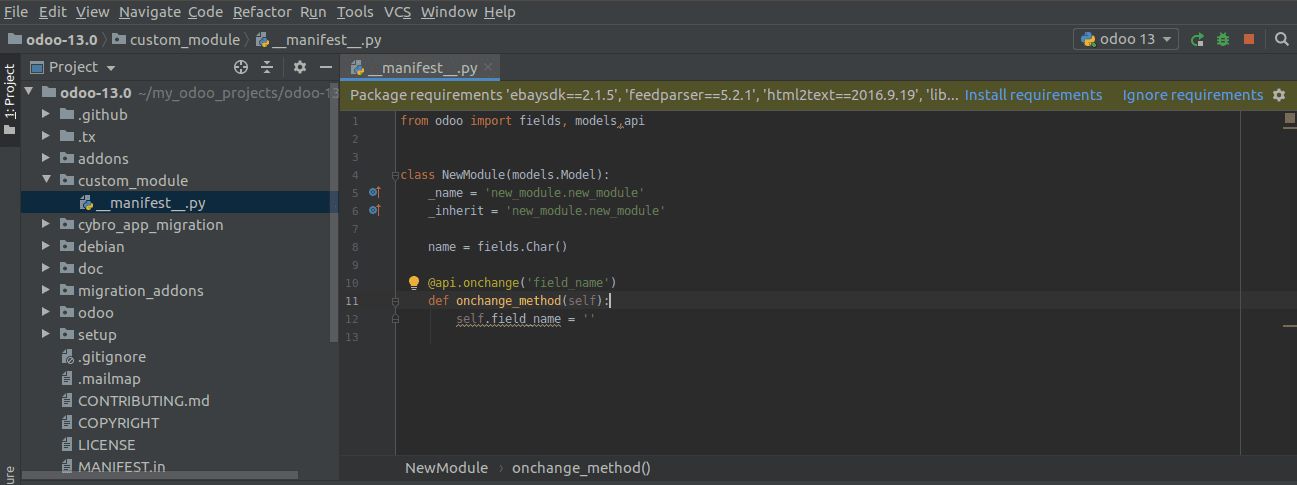Fold the onchange_method on line 11
The height and width of the screenshot is (485, 1297).
pyautogui.click(x=395, y=300)
